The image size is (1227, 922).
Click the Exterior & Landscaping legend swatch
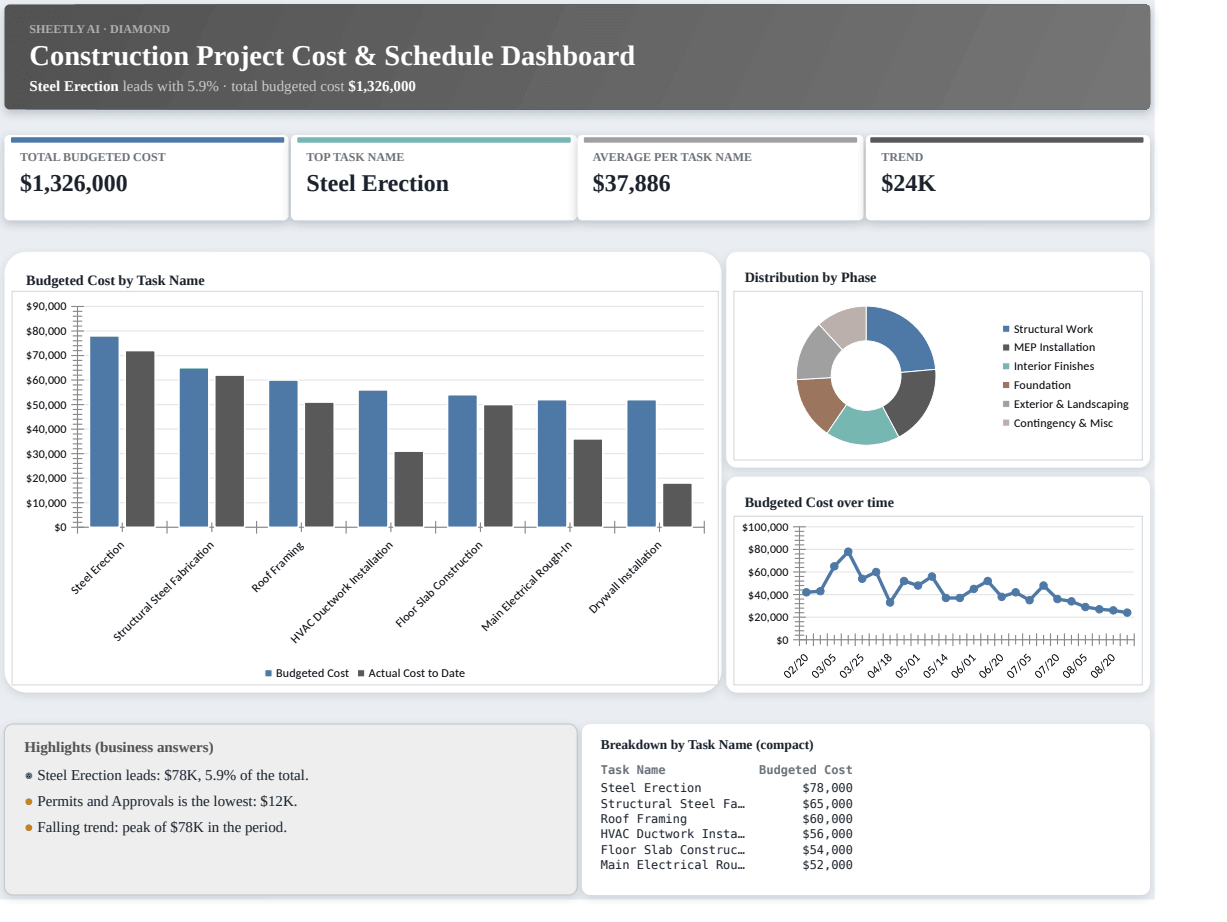[x=1006, y=405]
